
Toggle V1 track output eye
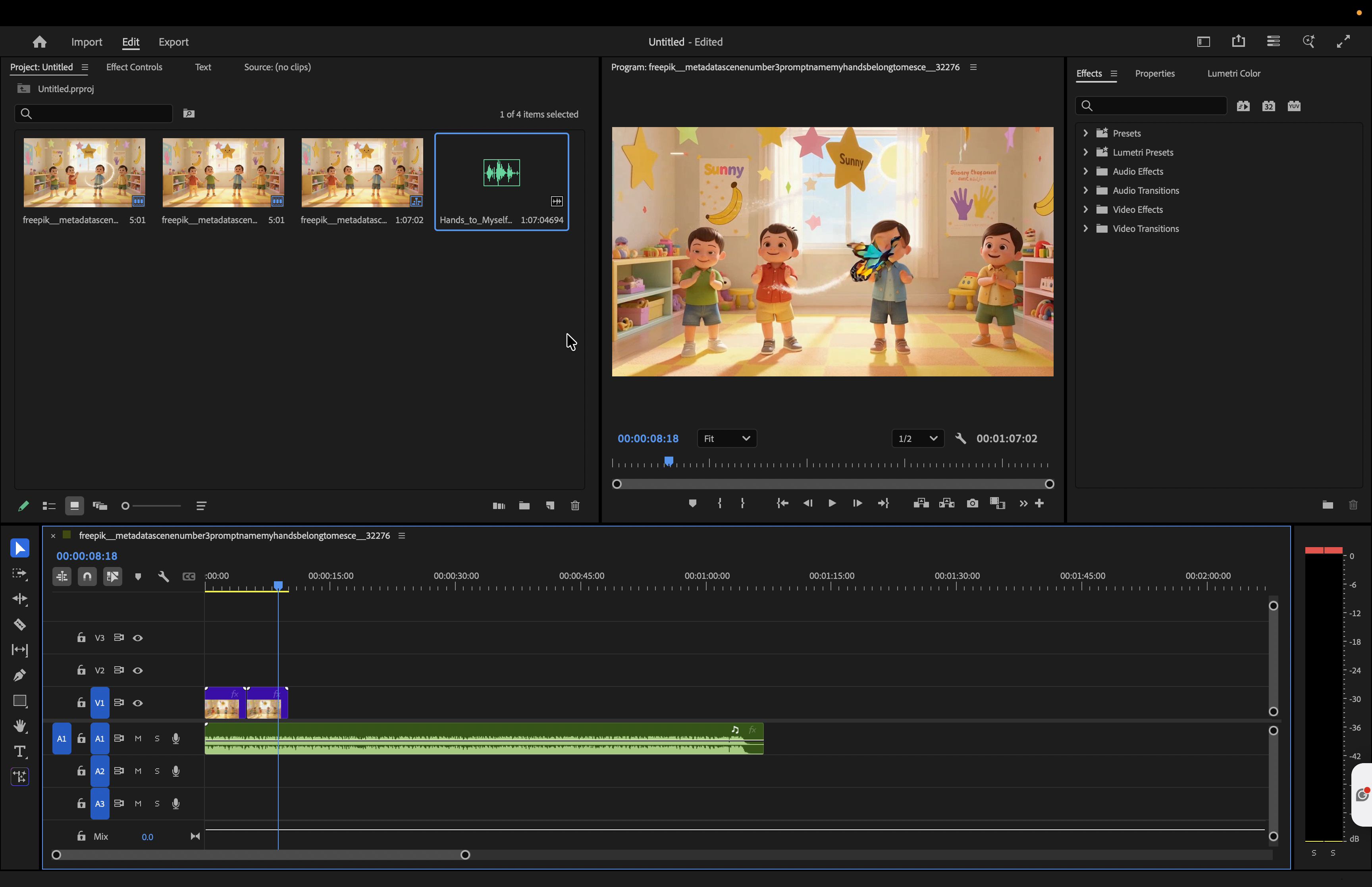point(138,703)
